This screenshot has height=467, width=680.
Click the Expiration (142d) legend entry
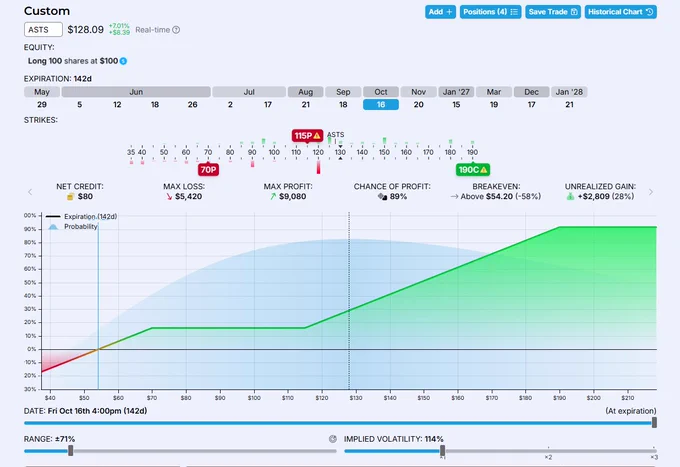coord(81,216)
